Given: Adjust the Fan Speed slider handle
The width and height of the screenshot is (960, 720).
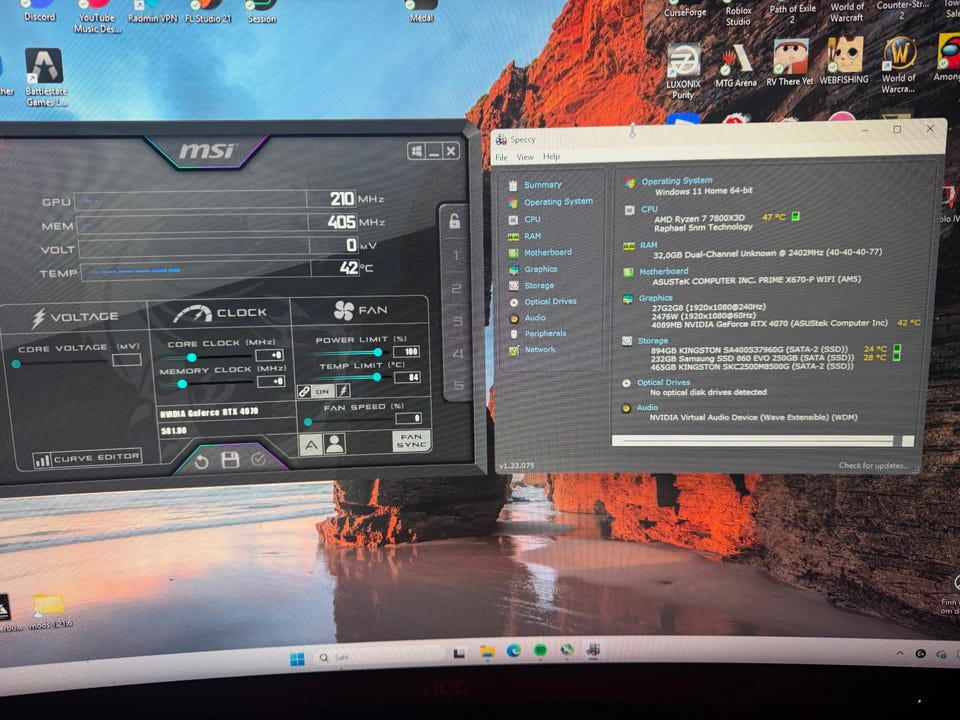Looking at the screenshot, I should tap(308, 421).
